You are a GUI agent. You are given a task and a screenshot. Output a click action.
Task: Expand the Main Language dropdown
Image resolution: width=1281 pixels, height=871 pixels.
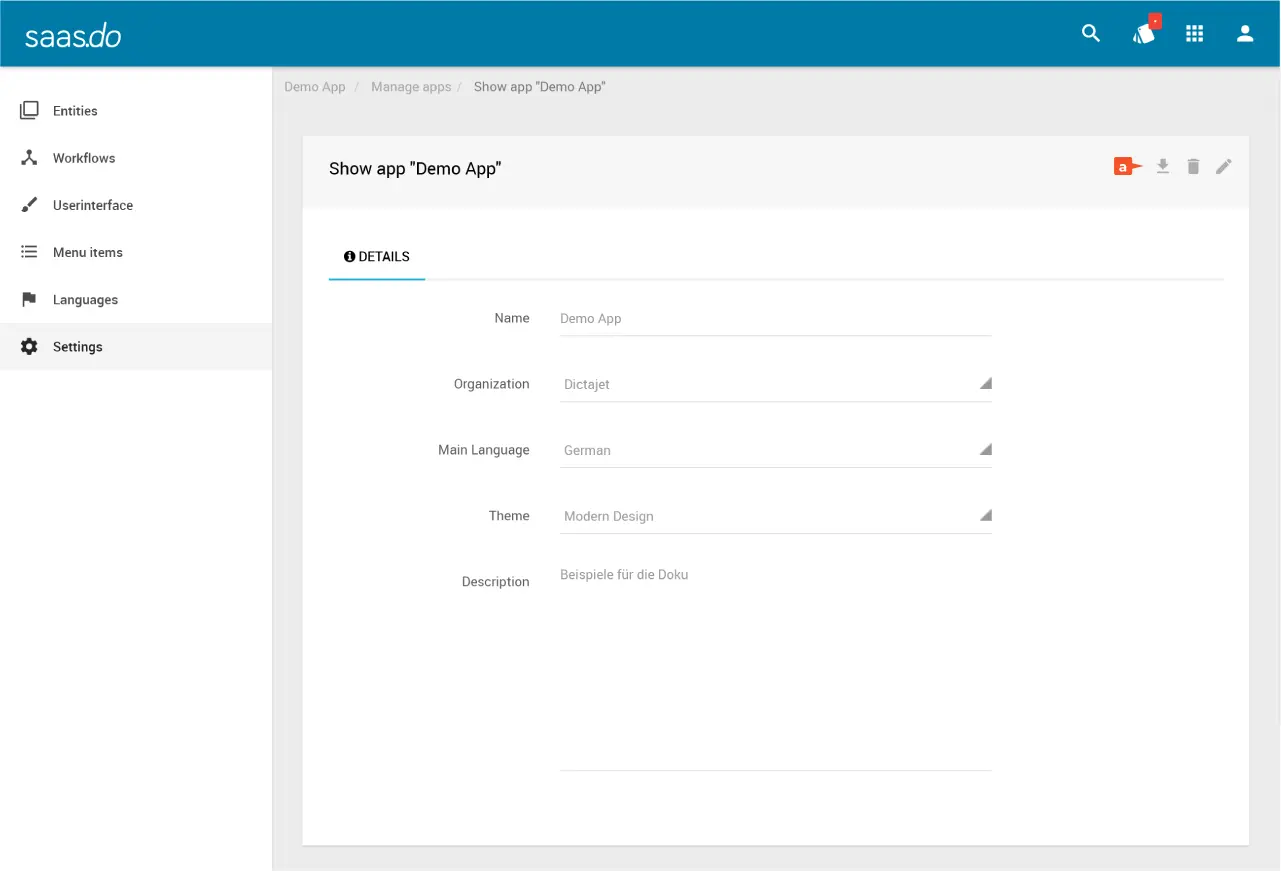coord(775,450)
